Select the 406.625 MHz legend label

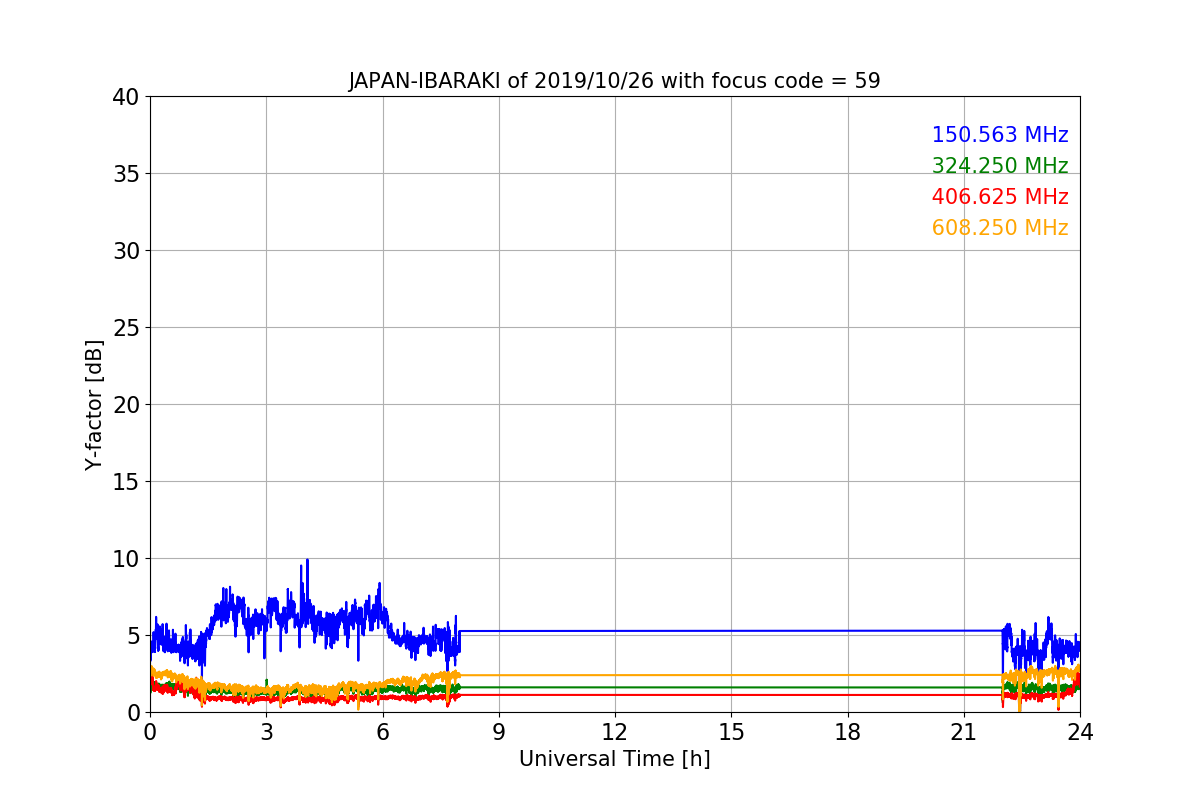pos(1000,197)
